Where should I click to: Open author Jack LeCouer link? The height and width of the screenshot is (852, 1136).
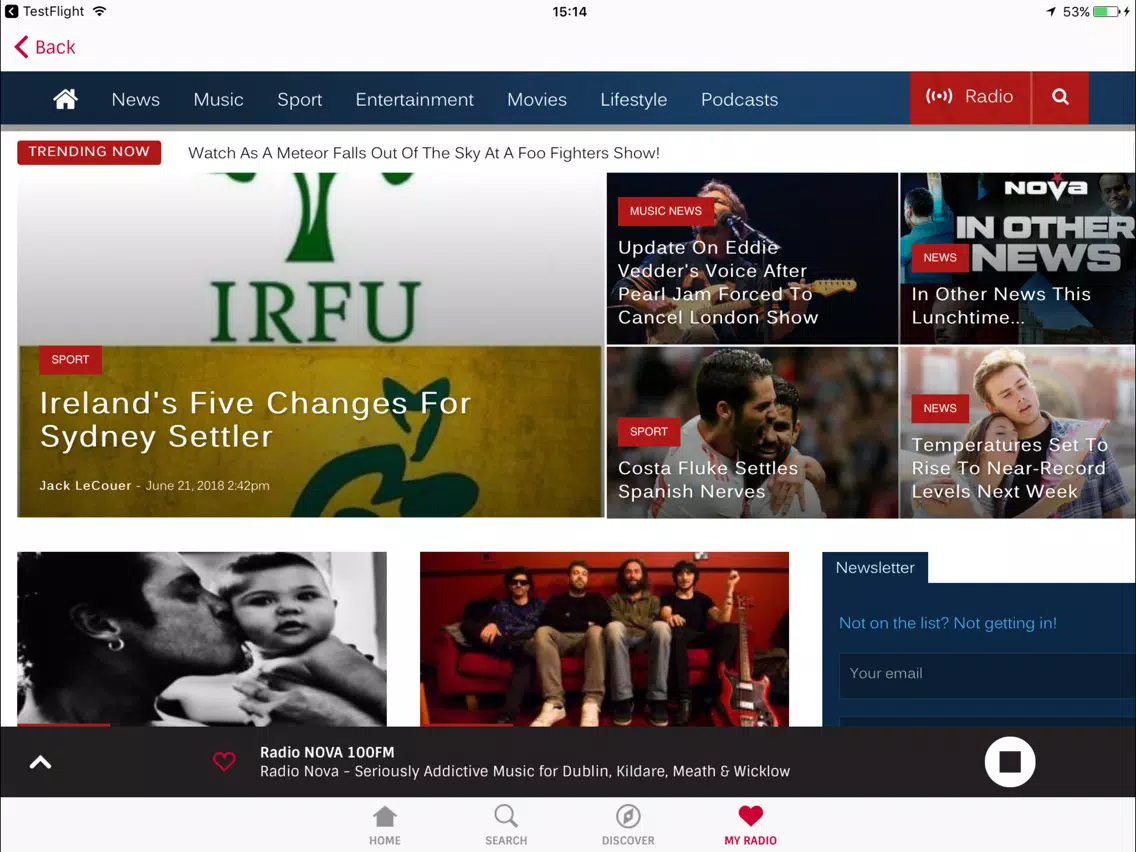[x=85, y=485]
